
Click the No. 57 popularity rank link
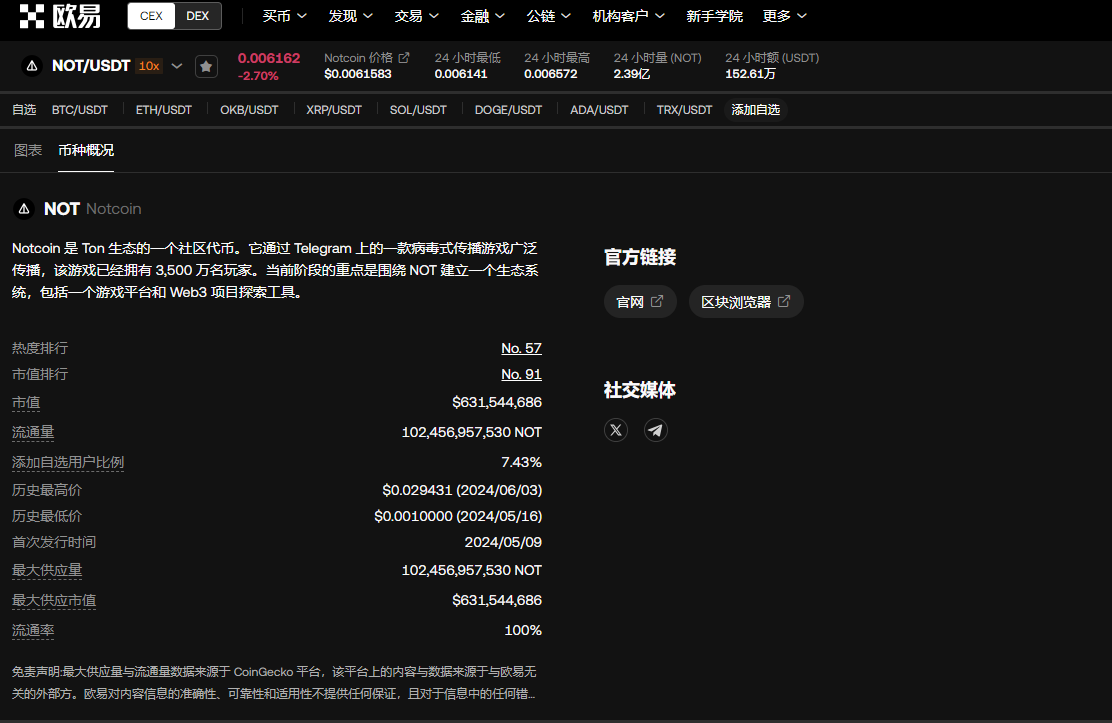pos(521,348)
